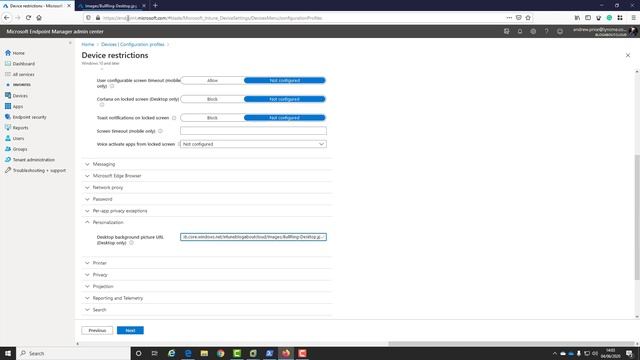Expand the Messaging section

207,164
